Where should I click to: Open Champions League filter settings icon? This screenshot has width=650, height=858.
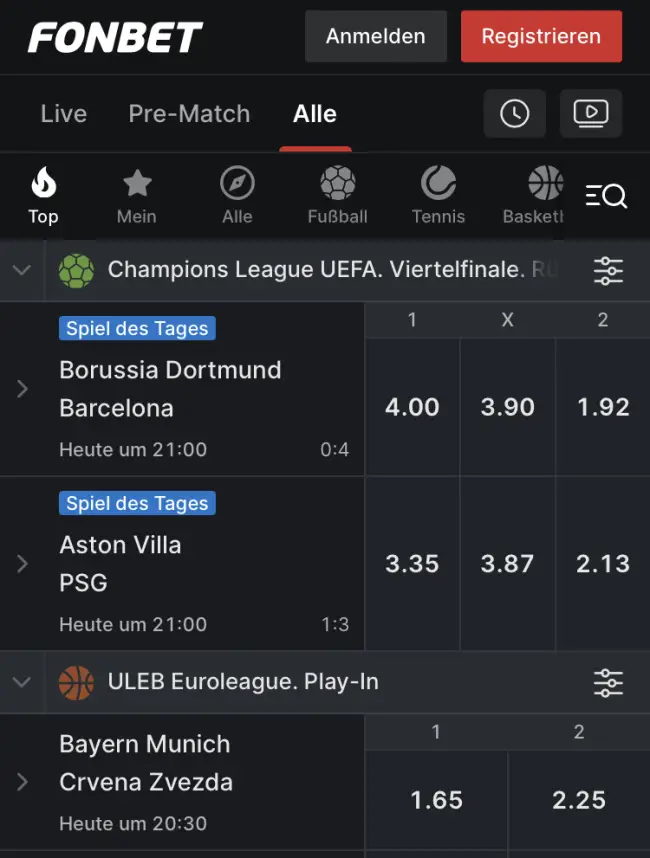[608, 270]
